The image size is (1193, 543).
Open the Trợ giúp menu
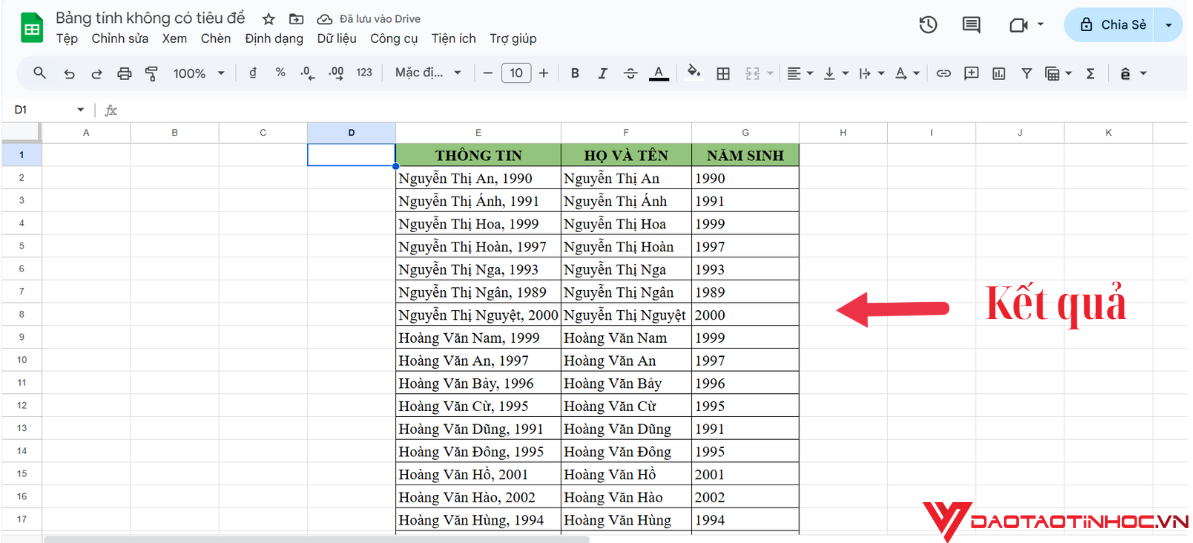(x=513, y=39)
